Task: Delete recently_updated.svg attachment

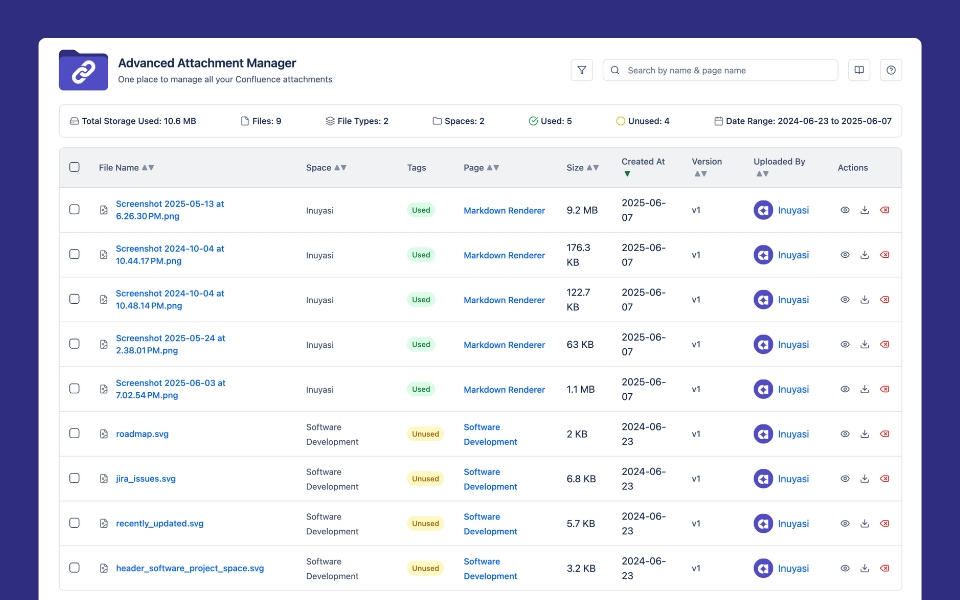Action: pos(884,524)
